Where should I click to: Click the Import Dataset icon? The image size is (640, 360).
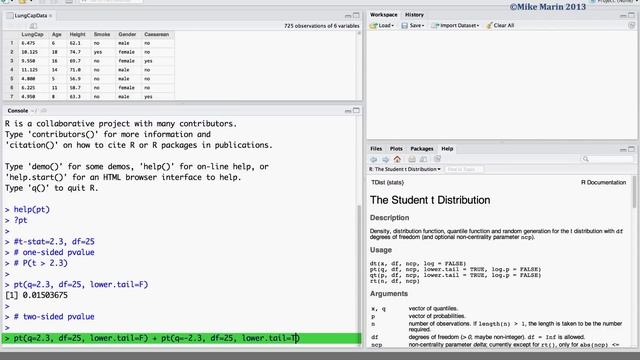point(435,25)
